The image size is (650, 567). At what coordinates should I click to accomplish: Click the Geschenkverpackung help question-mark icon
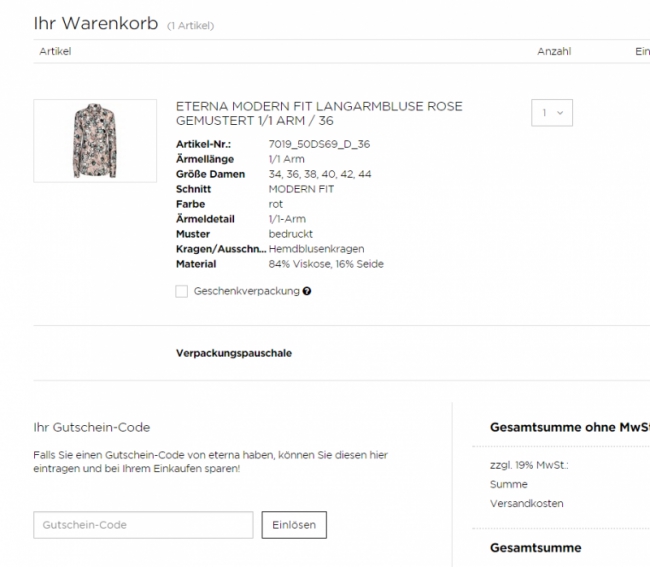307,291
